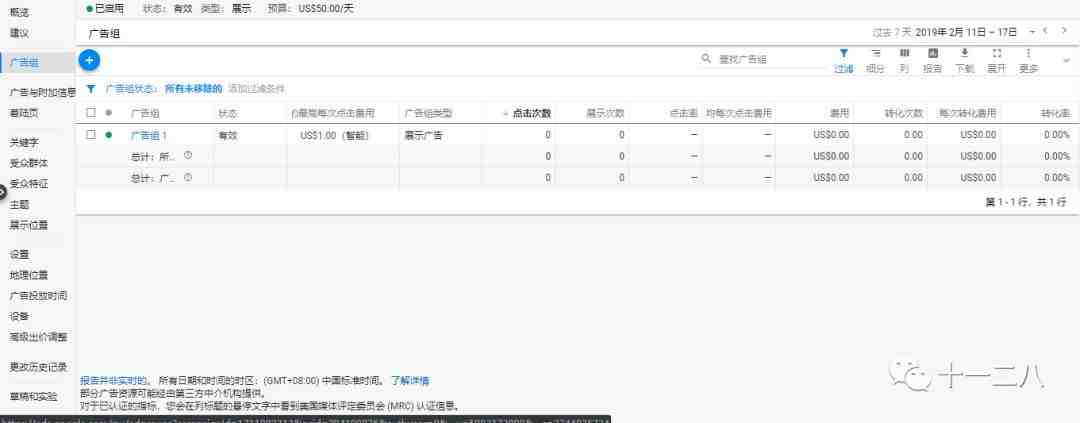Go to the next date range
Screen dimensions: 1080x423
pyautogui.click(x=1064, y=32)
